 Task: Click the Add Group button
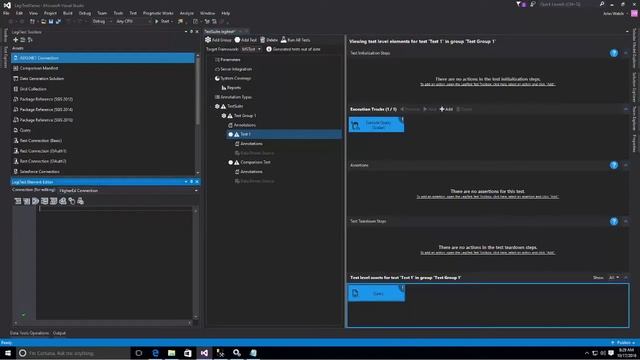click(218, 40)
